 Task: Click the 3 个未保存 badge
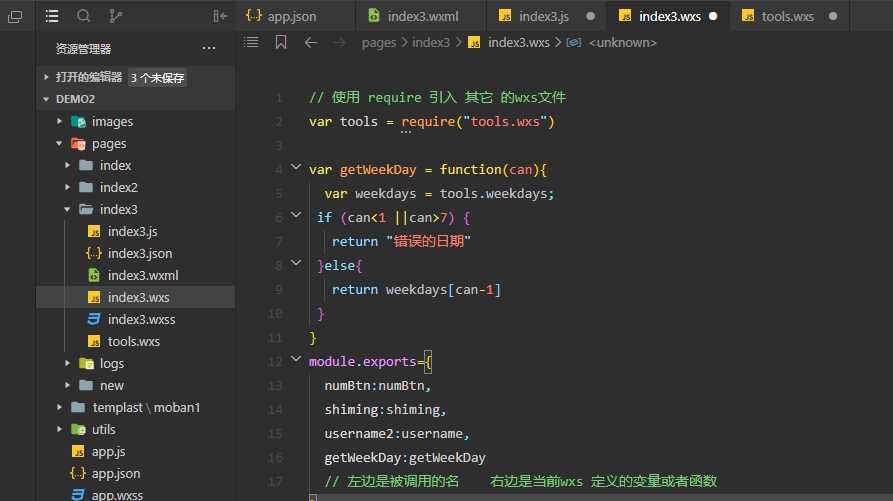(x=157, y=78)
